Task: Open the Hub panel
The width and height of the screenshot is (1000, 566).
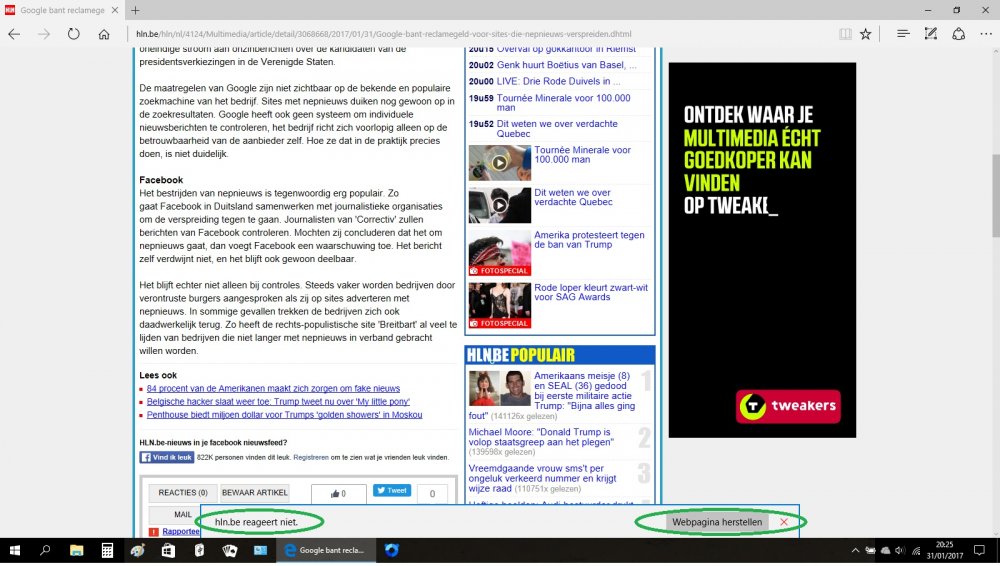Action: [903, 34]
